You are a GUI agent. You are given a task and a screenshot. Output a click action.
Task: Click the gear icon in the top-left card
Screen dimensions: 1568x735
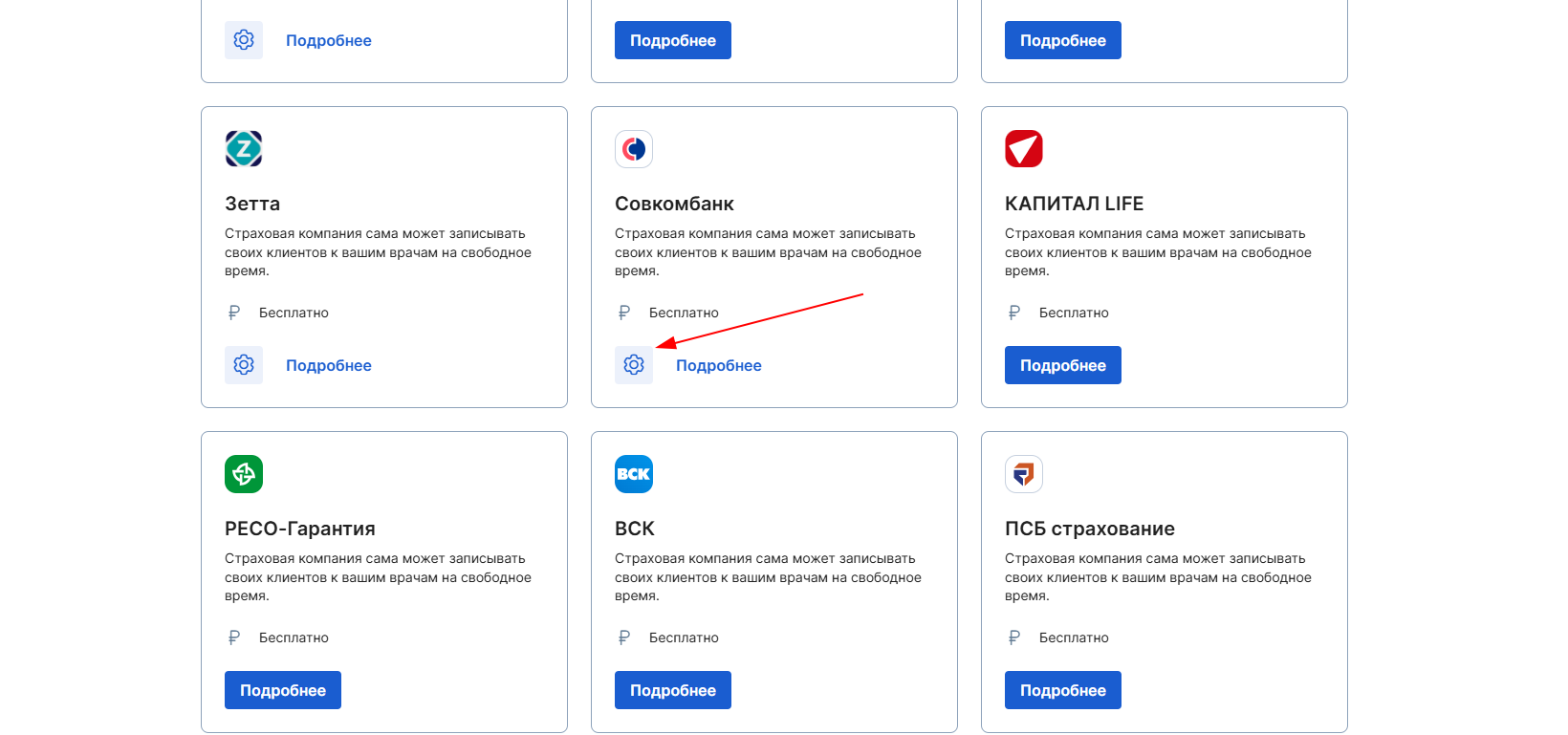(244, 40)
